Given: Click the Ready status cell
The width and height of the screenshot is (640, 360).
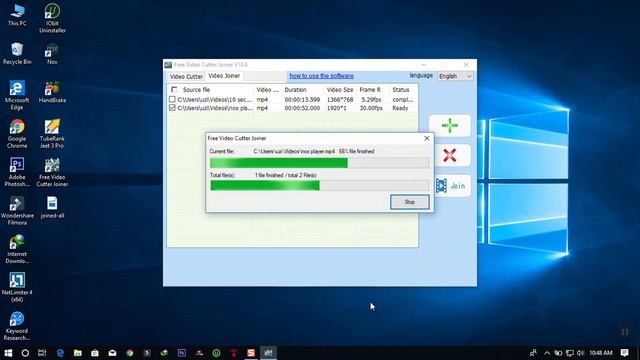Looking at the screenshot, I should [400, 108].
